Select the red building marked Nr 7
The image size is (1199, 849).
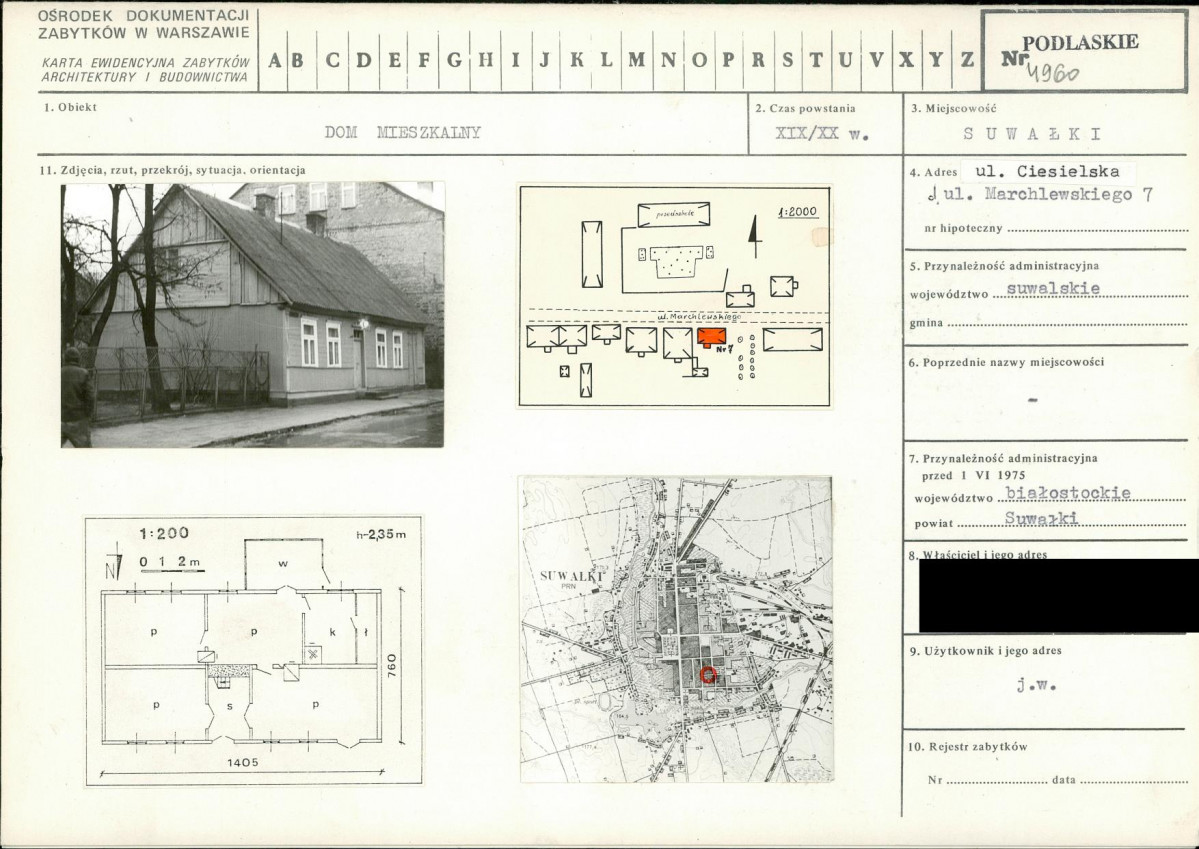click(x=712, y=337)
